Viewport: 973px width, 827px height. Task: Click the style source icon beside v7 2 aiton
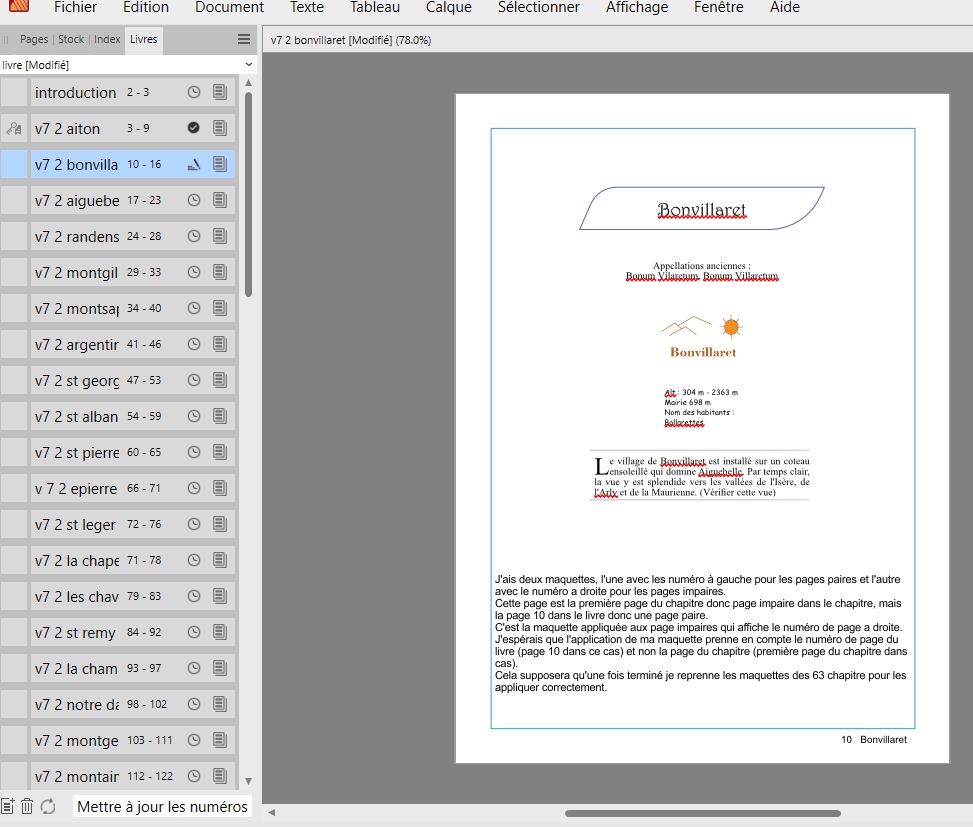point(14,128)
